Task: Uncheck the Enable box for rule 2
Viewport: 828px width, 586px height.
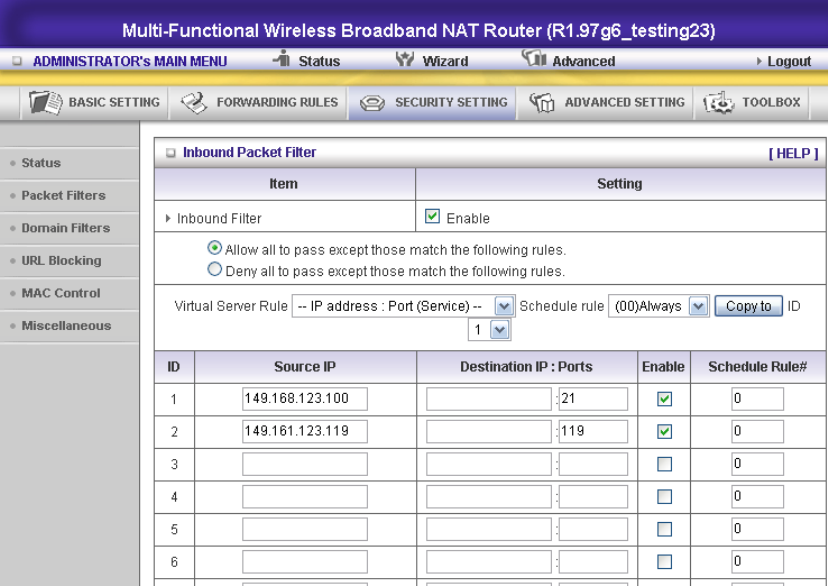Action: click(x=664, y=432)
